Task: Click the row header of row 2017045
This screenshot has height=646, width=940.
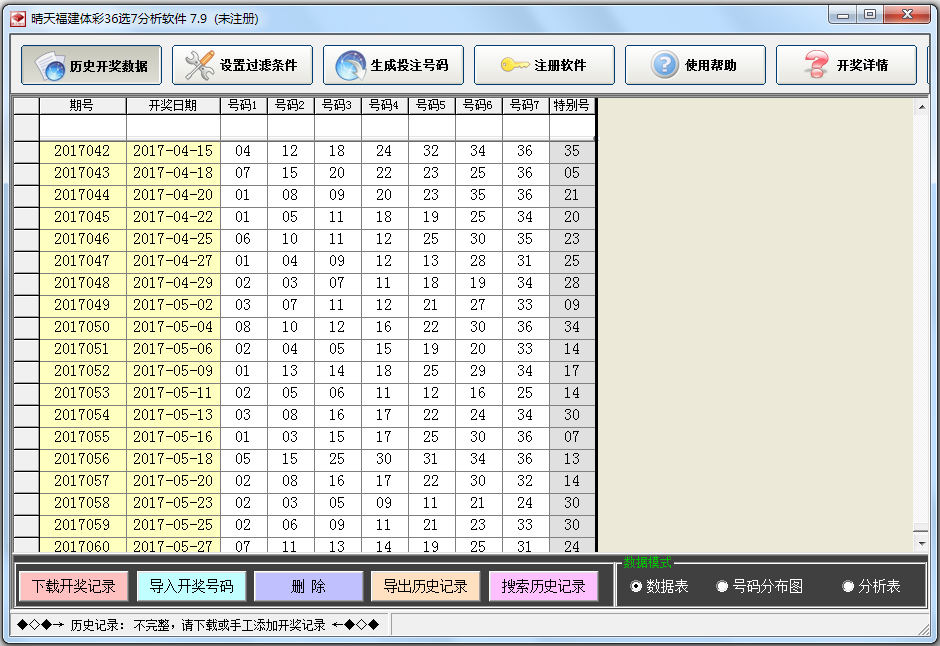Action: (26, 217)
